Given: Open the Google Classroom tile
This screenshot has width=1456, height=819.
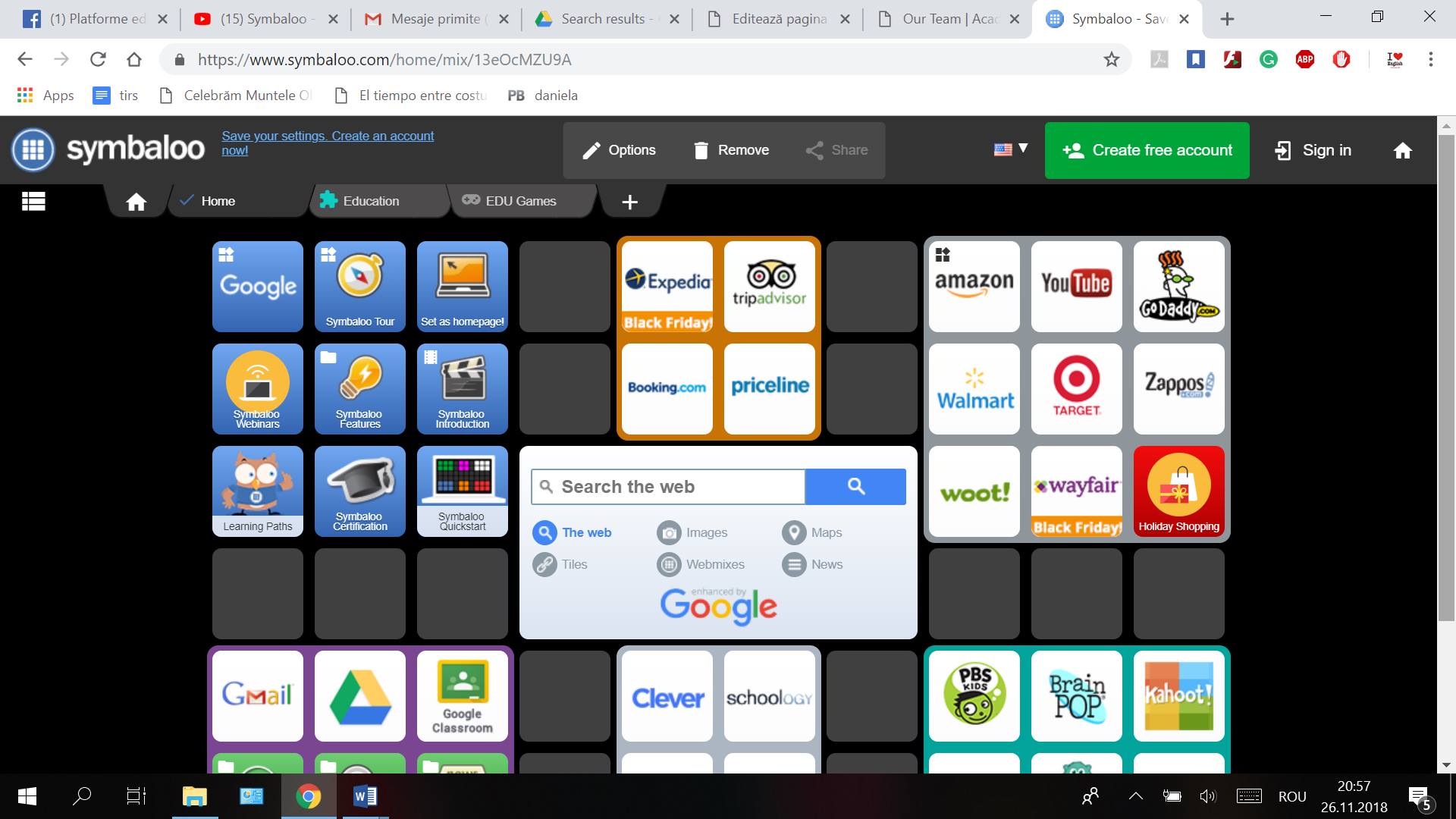Looking at the screenshot, I should (462, 695).
